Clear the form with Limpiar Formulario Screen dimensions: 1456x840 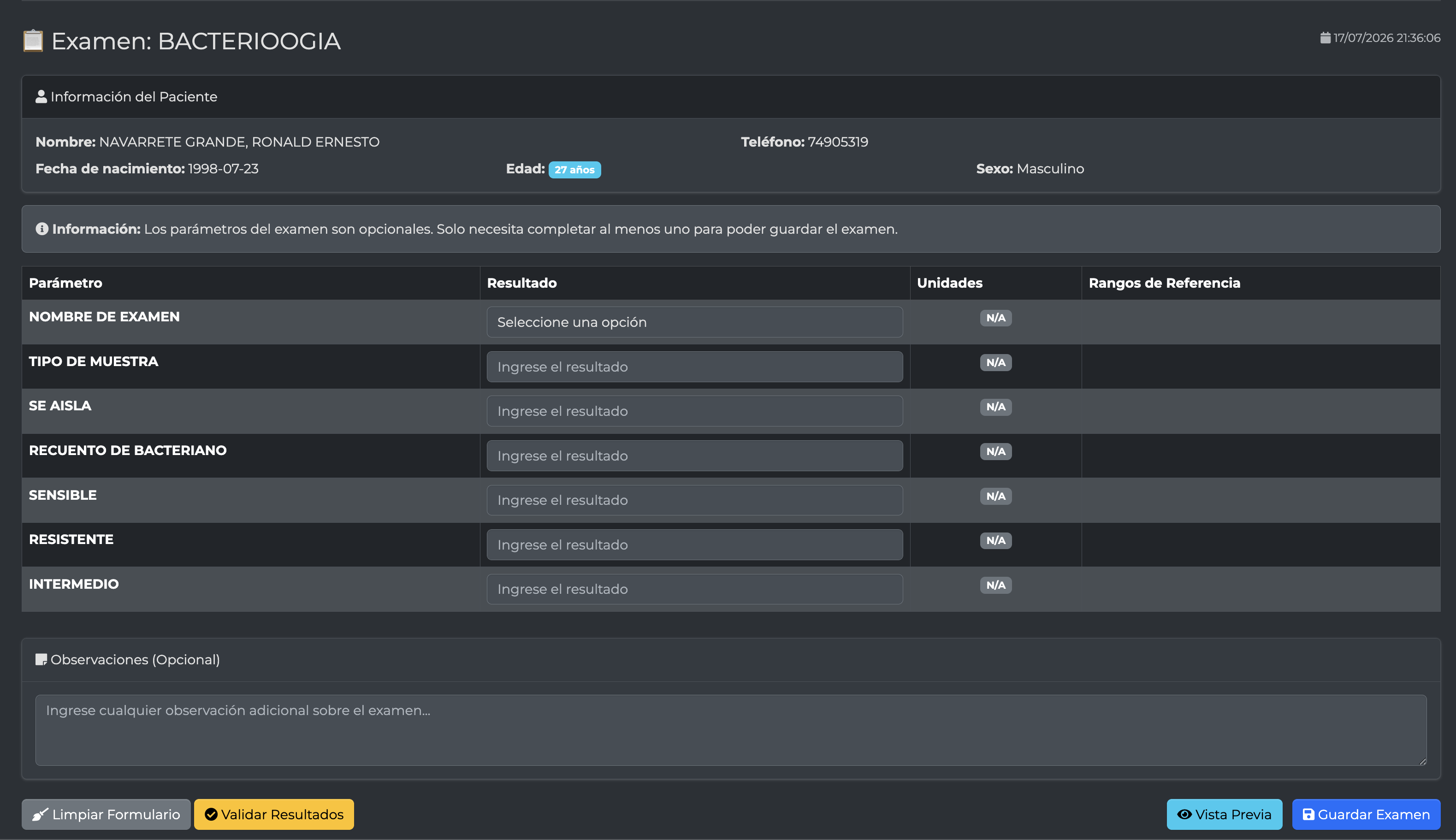(x=106, y=814)
